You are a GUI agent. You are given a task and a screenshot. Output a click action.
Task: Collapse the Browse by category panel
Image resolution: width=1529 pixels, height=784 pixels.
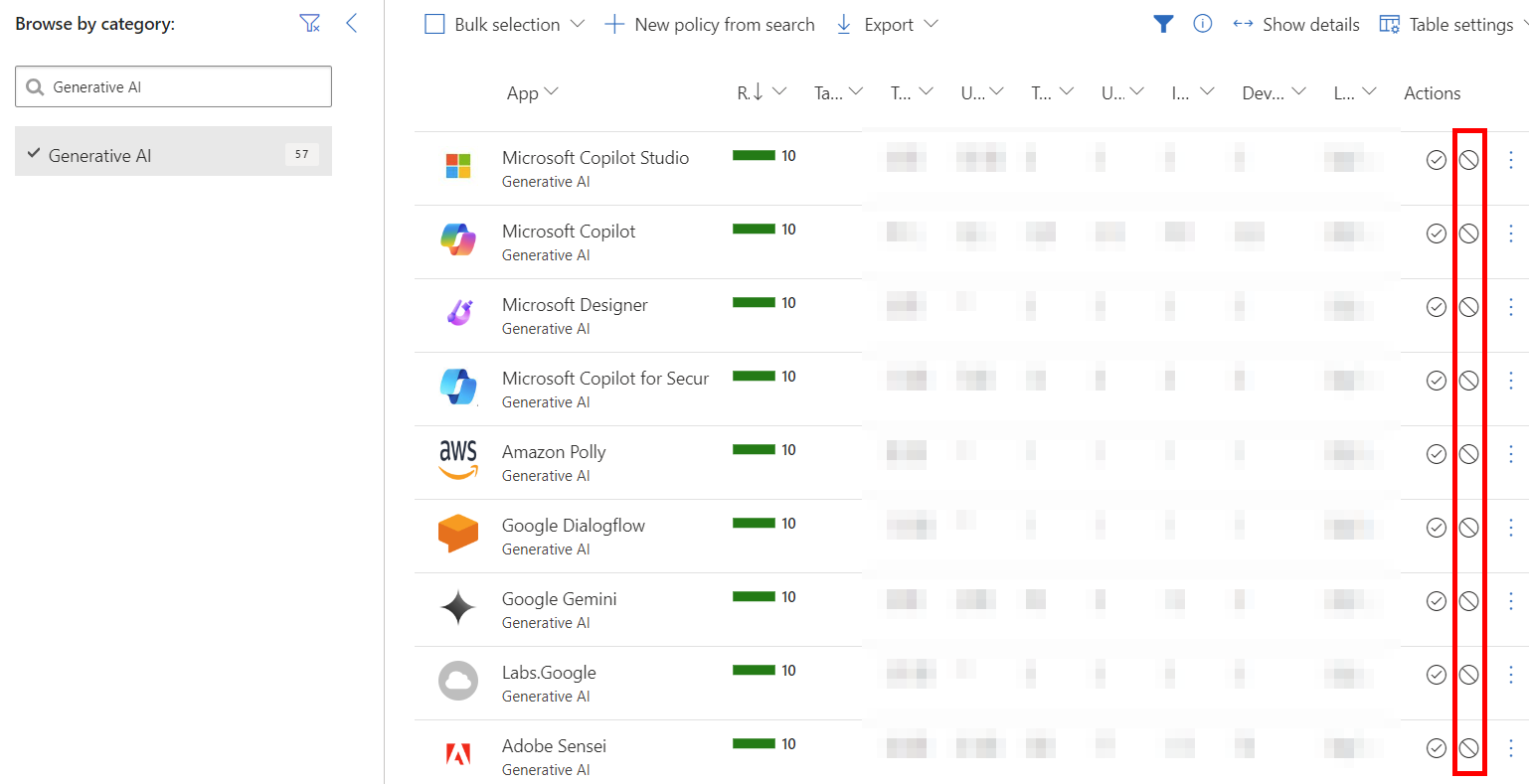click(351, 24)
